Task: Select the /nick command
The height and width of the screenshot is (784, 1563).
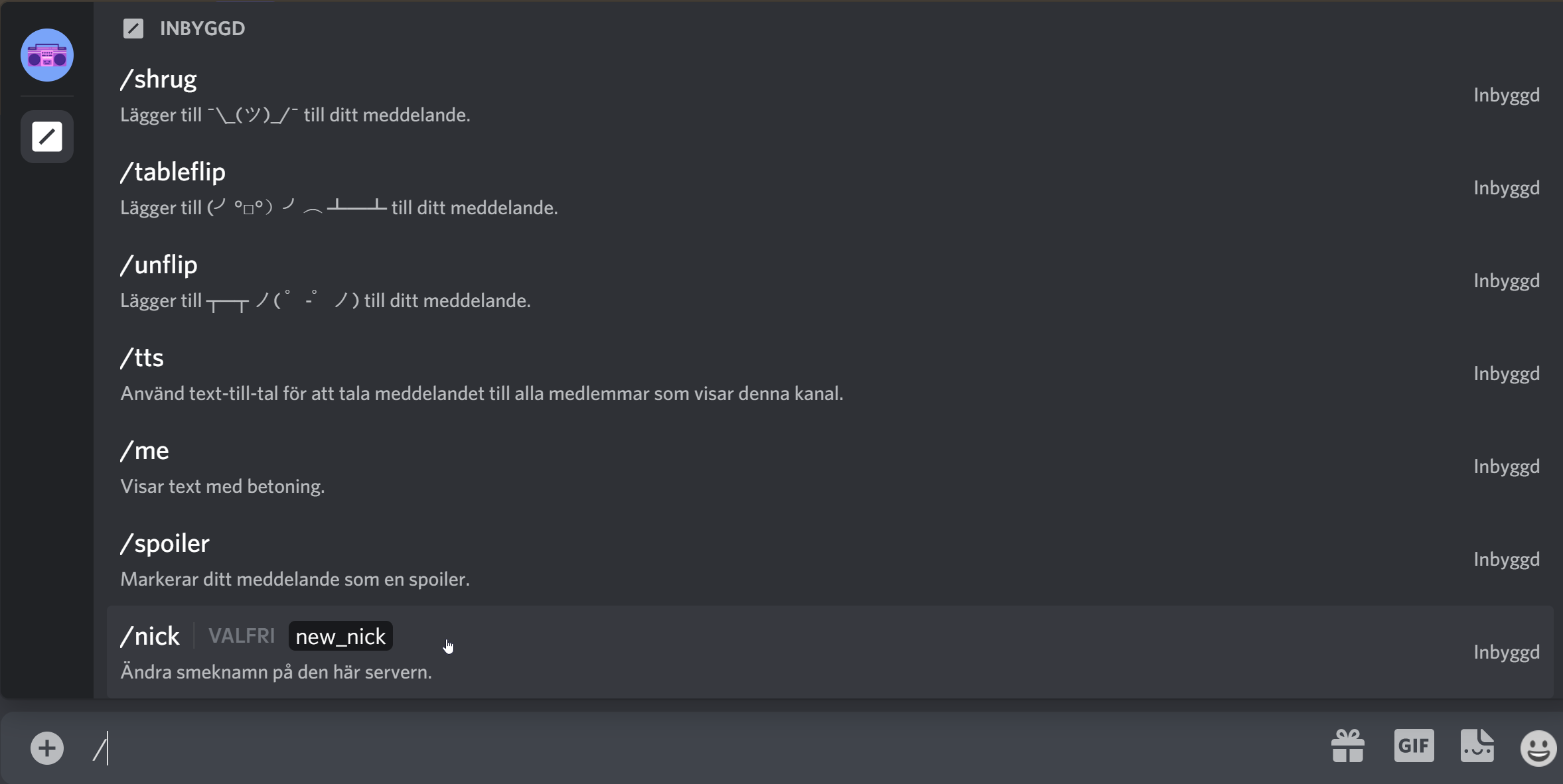Action: click(150, 637)
